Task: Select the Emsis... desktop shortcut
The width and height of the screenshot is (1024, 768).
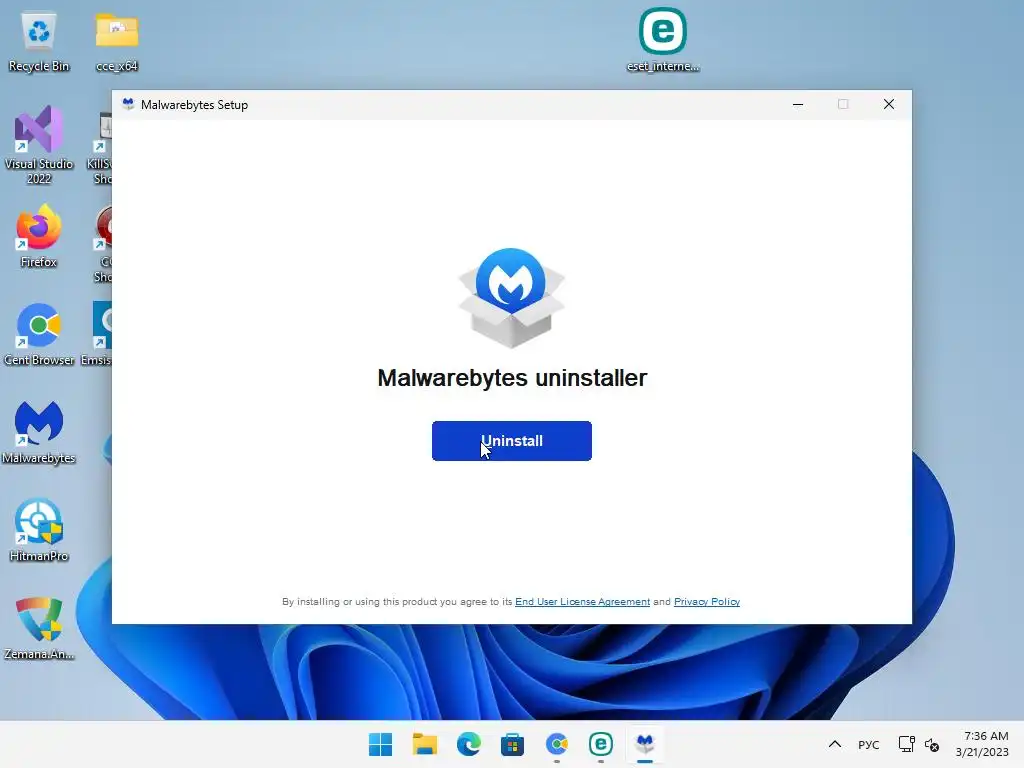Action: (97, 334)
